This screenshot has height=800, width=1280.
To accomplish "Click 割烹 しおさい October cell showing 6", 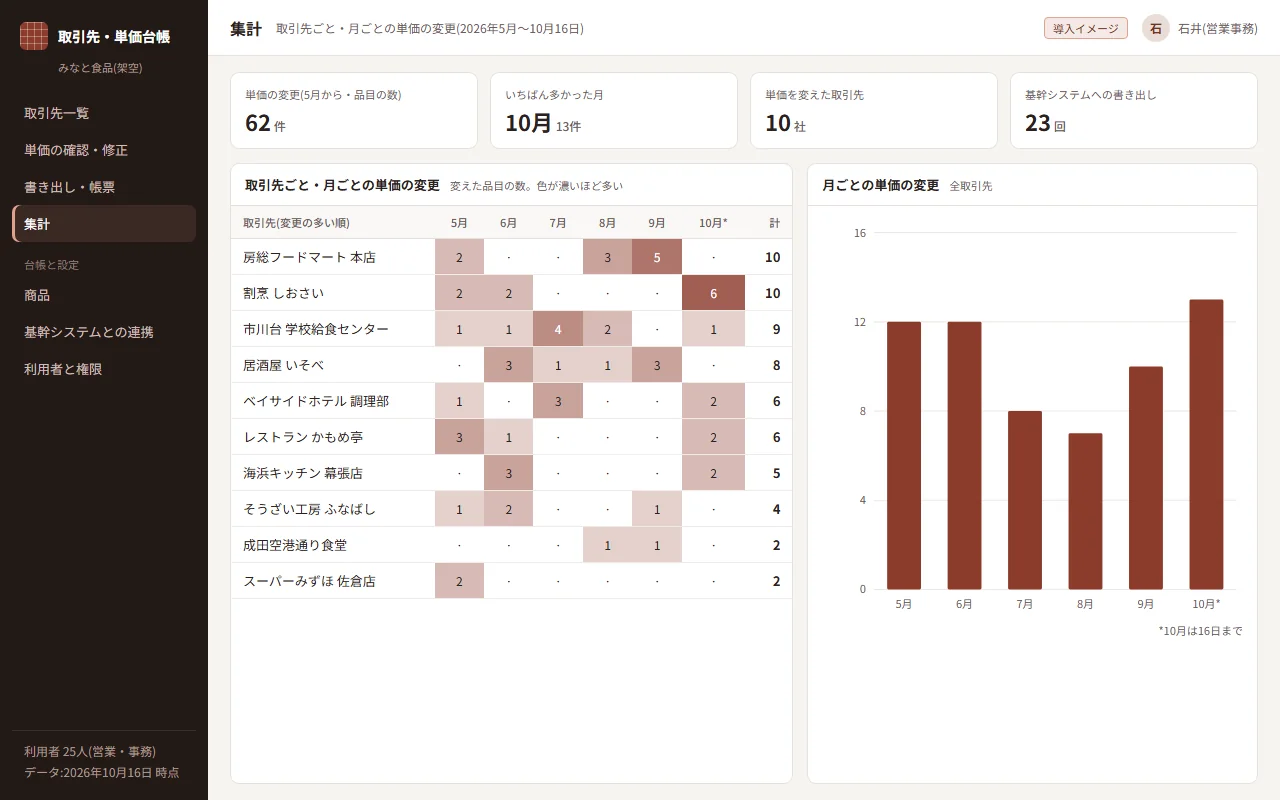I will pos(713,293).
